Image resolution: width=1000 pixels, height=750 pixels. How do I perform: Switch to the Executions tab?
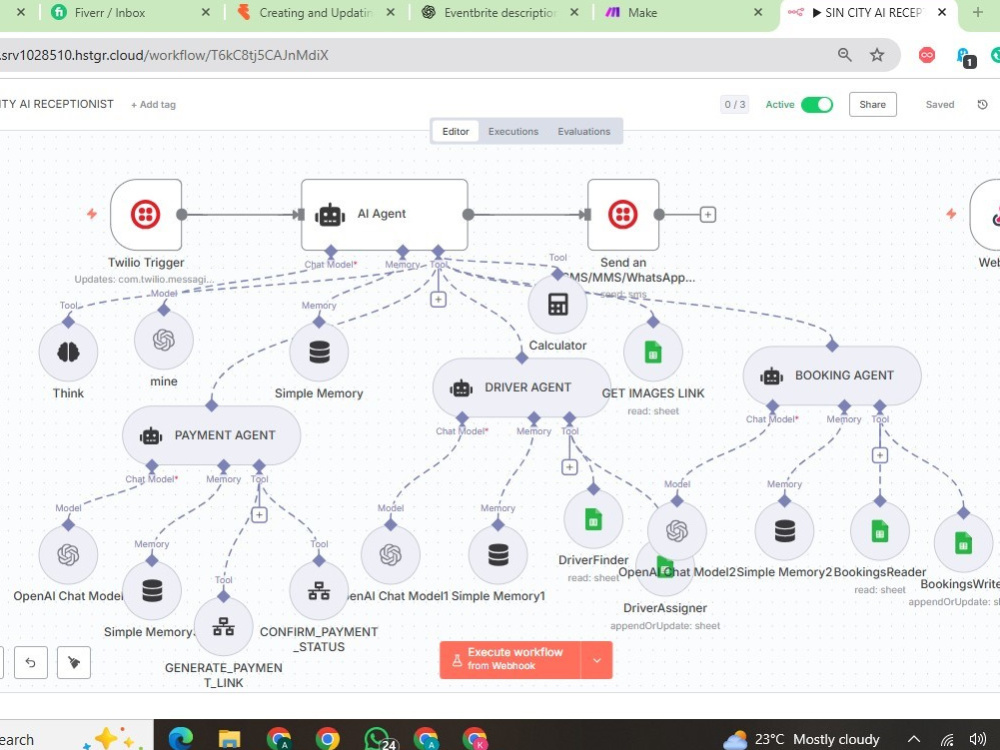513,131
